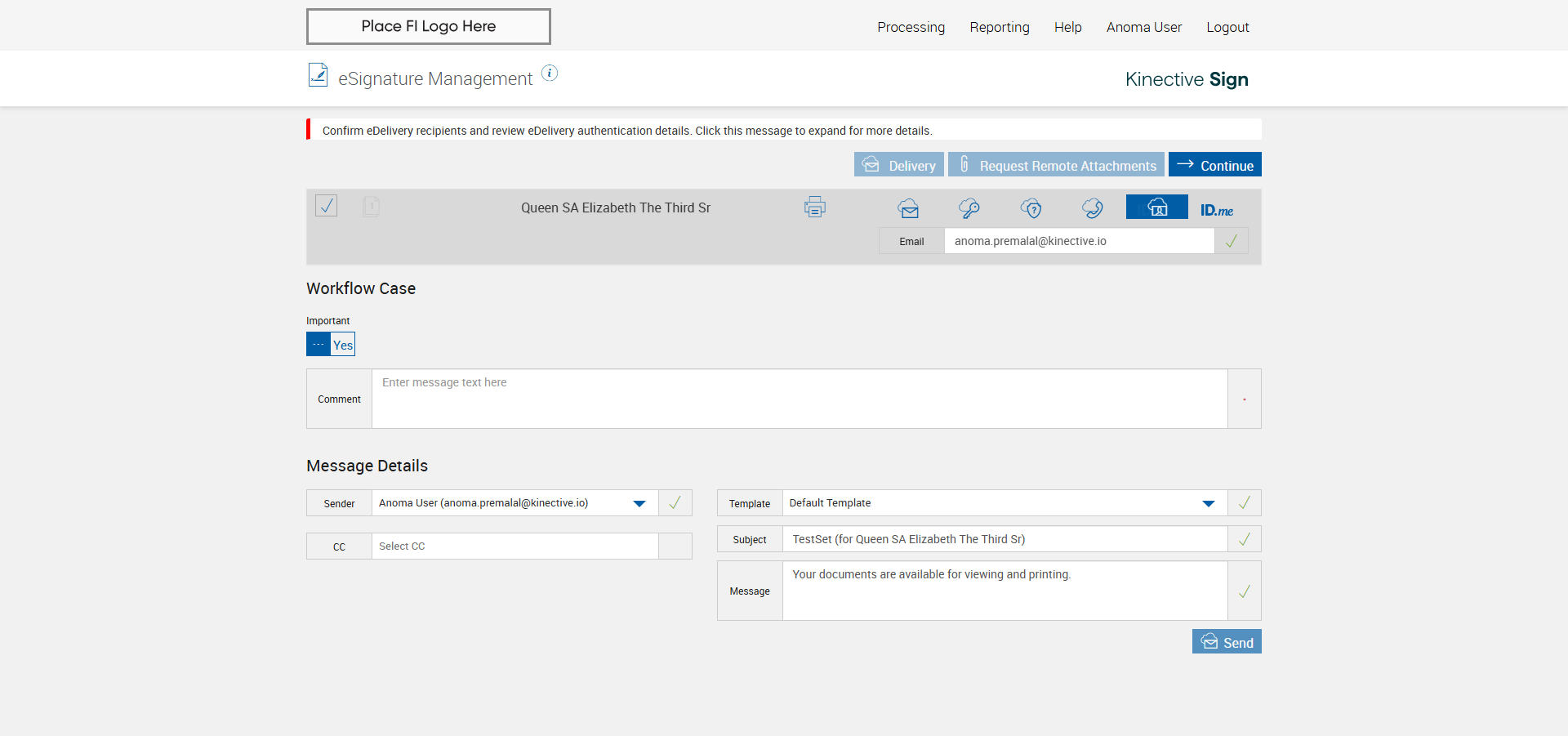Click the info icon beside eSignature Management
This screenshot has width=1568, height=736.
coord(550,74)
